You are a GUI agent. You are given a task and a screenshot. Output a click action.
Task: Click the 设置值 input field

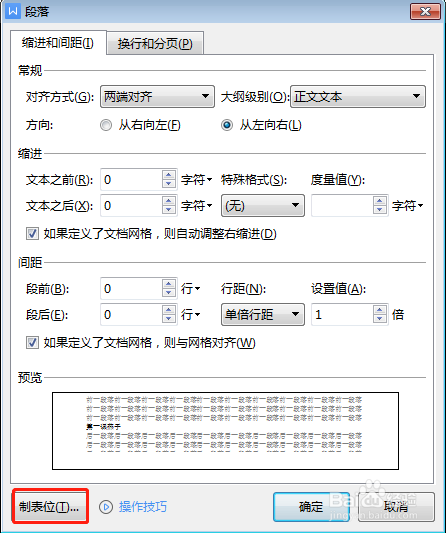342,315
